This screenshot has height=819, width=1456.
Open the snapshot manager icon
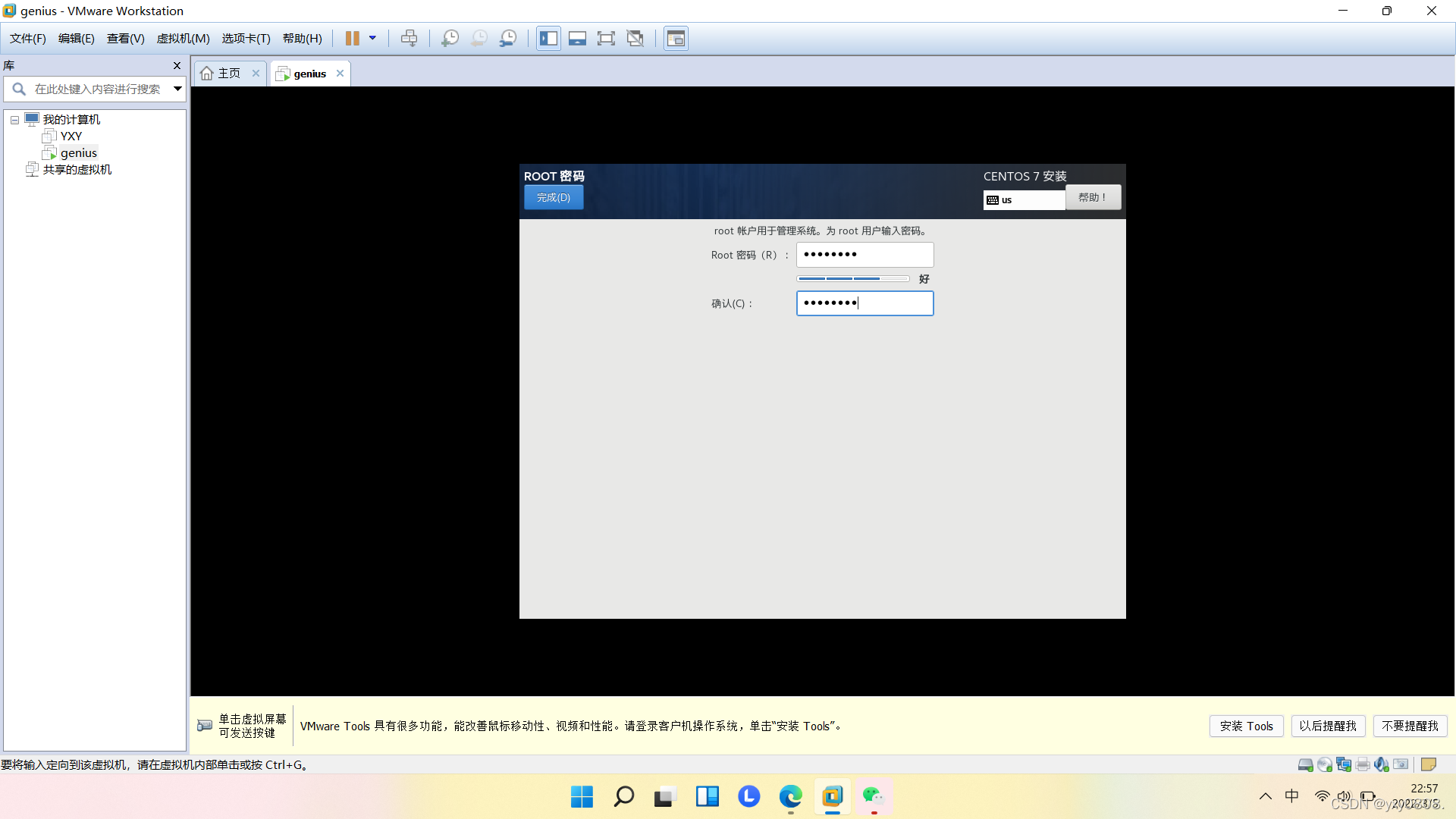(x=508, y=39)
